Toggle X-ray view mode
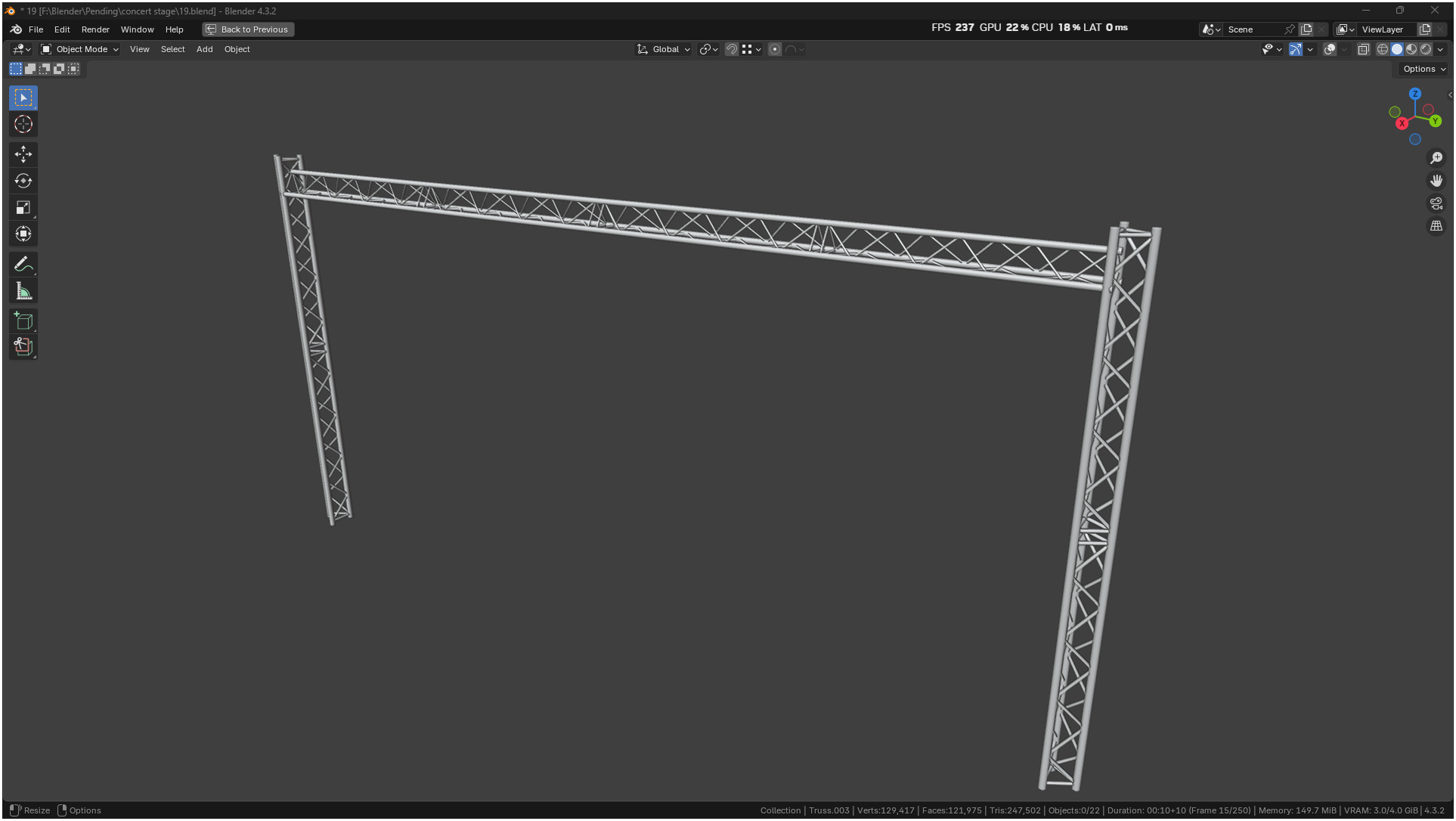This screenshot has width=1456, height=821. pos(1363,49)
